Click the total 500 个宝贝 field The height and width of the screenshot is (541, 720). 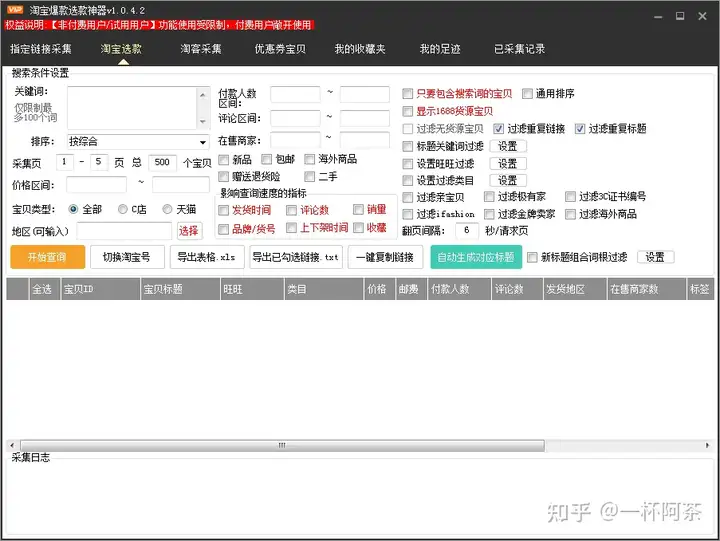[162, 163]
